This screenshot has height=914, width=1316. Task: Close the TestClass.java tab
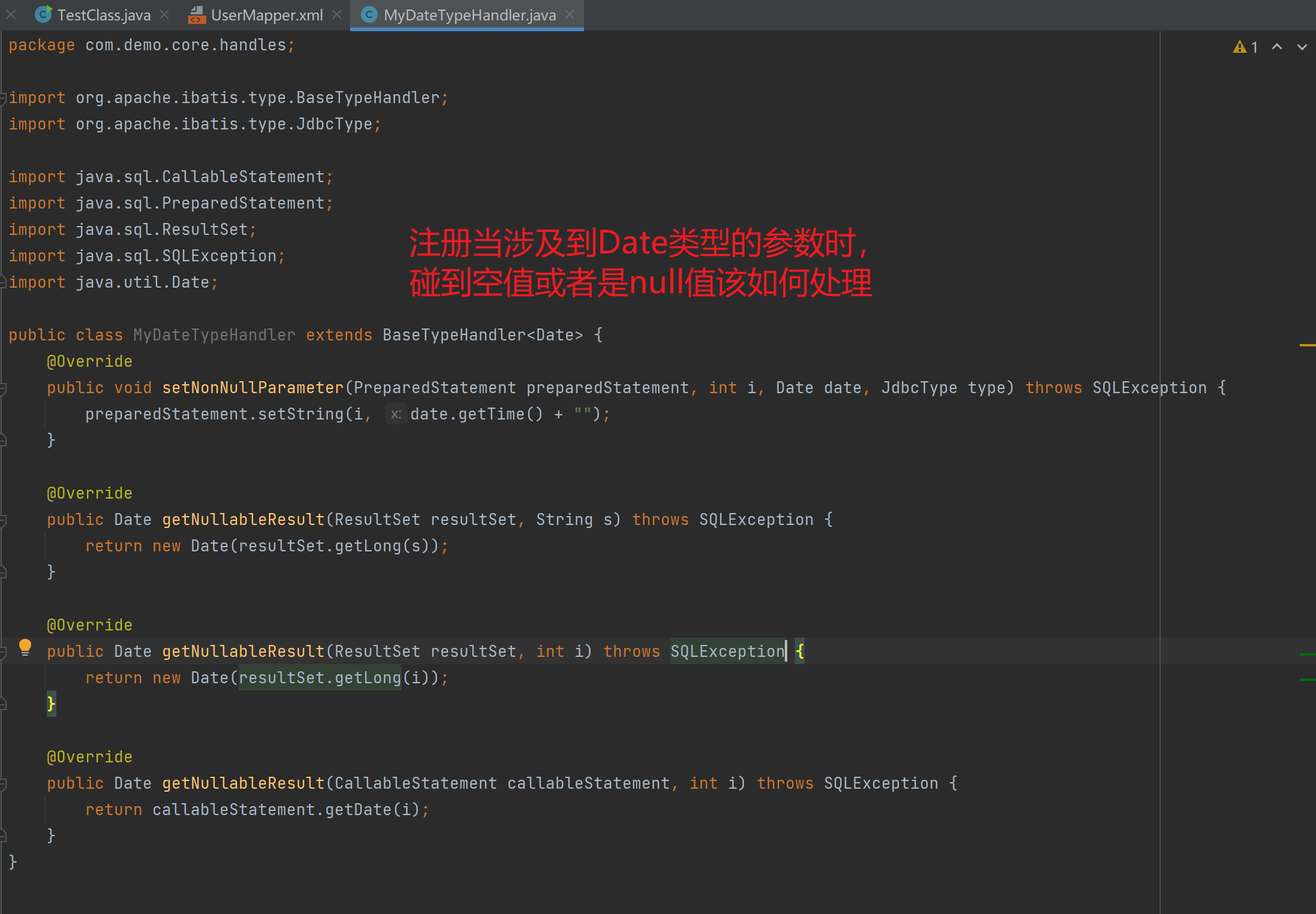pos(164,14)
